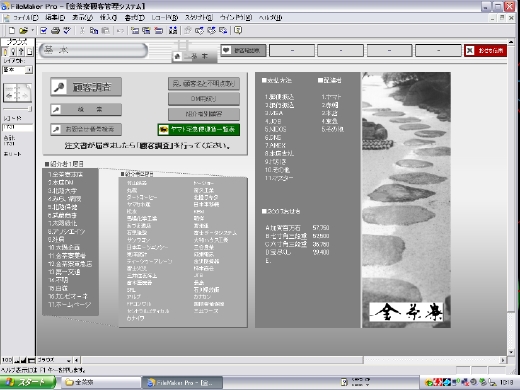Image resolution: width=520 pixels, height=390 pixels.
Task: Click the record slider under the book
Action: 17,109
